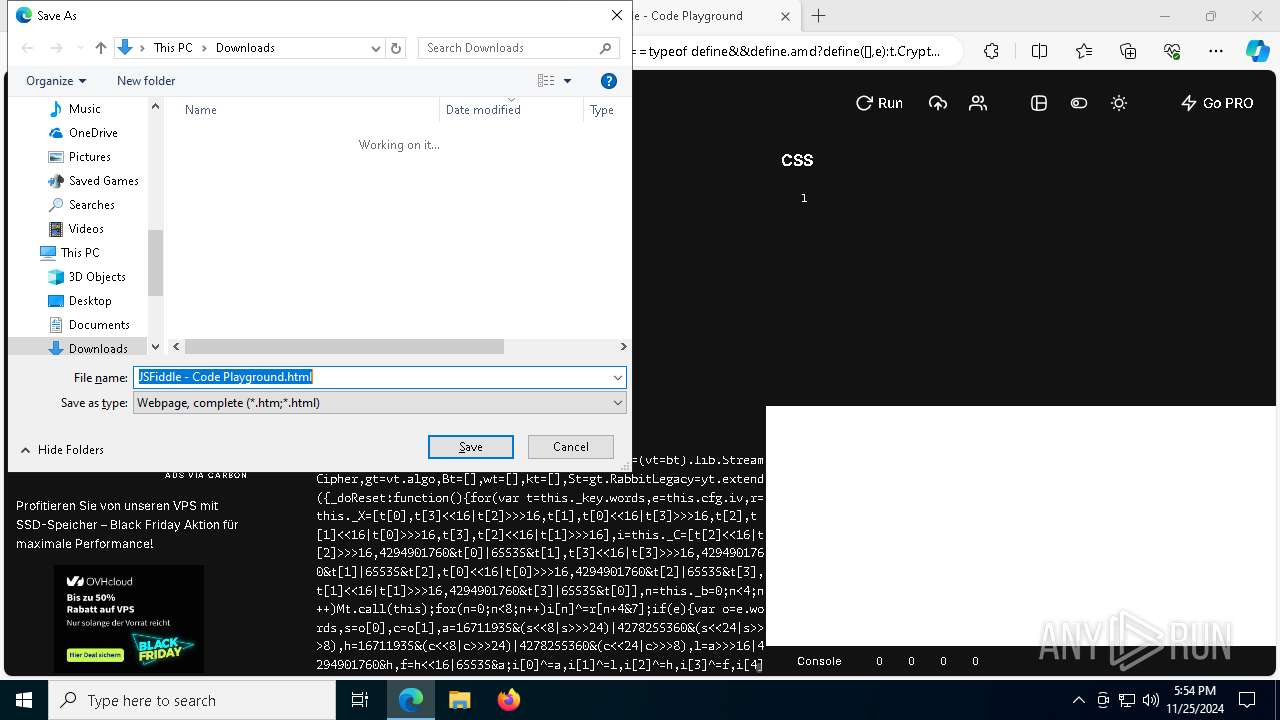Viewport: 1280px width, 720px height.
Task: Toggle Edge split screen icon
Action: (1039, 51)
